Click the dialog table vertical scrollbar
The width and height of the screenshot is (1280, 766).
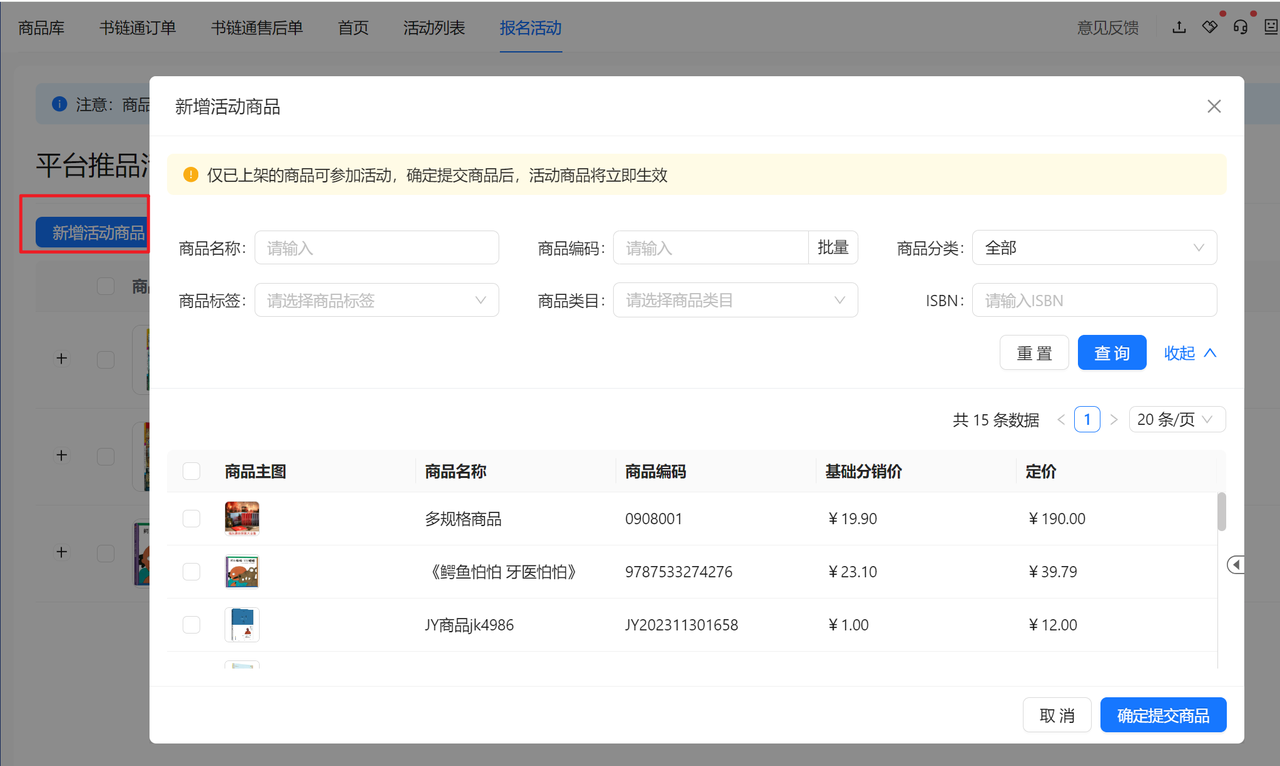pos(1222,511)
